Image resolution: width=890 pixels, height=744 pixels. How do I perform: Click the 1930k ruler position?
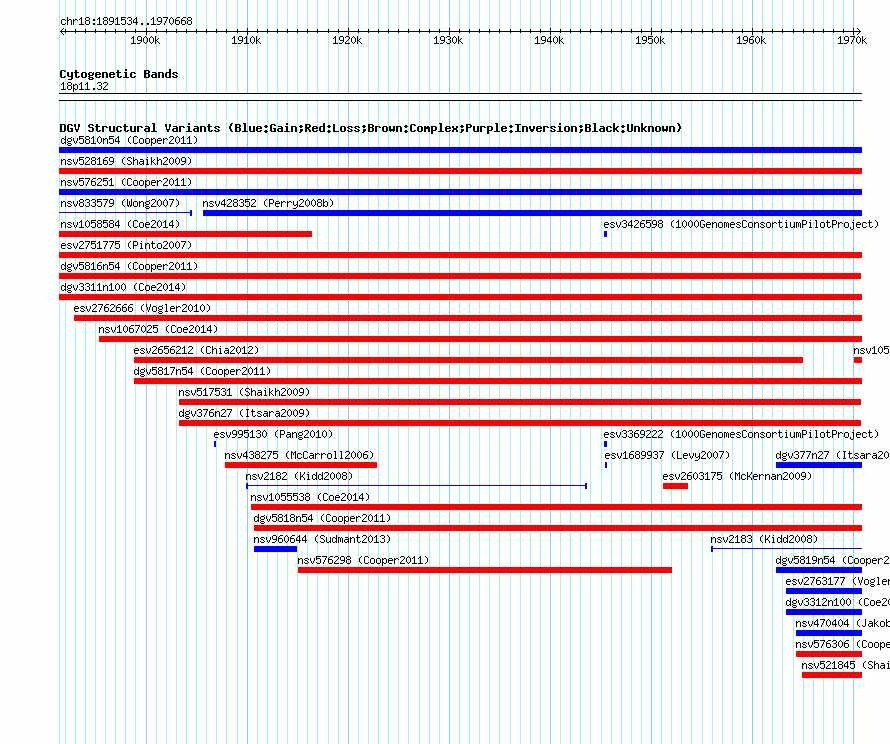pyautogui.click(x=448, y=40)
